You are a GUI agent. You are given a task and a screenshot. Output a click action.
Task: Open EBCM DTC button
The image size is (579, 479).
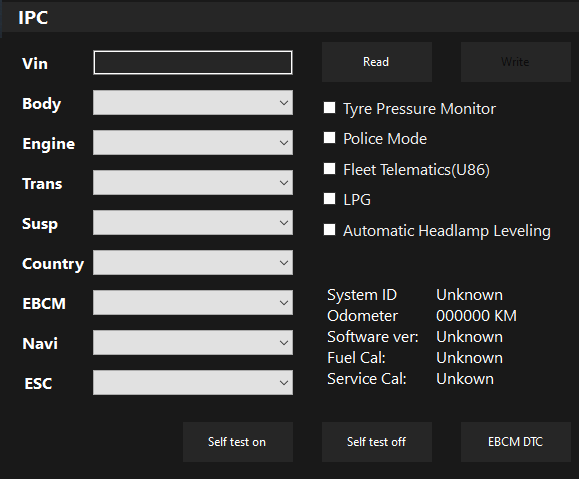(515, 442)
